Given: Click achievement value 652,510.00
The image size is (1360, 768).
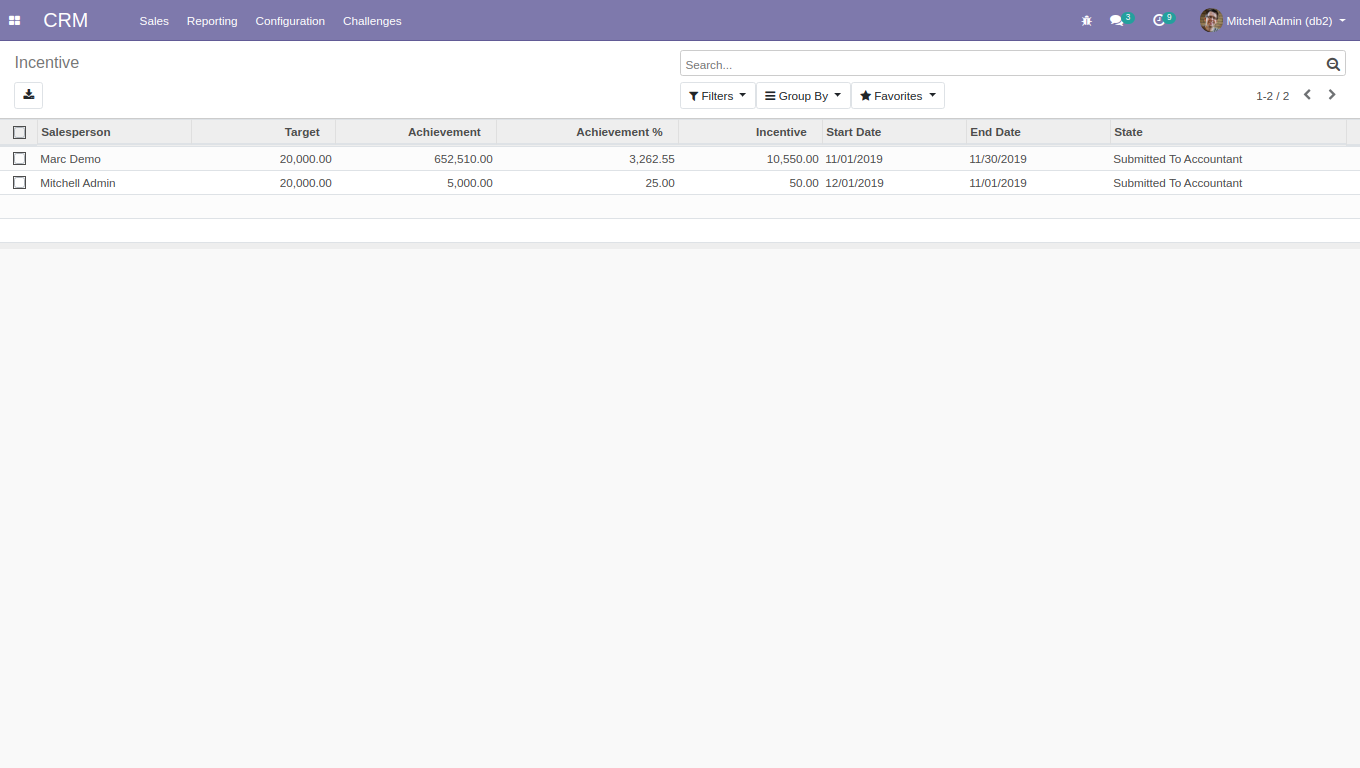Looking at the screenshot, I should [x=463, y=159].
